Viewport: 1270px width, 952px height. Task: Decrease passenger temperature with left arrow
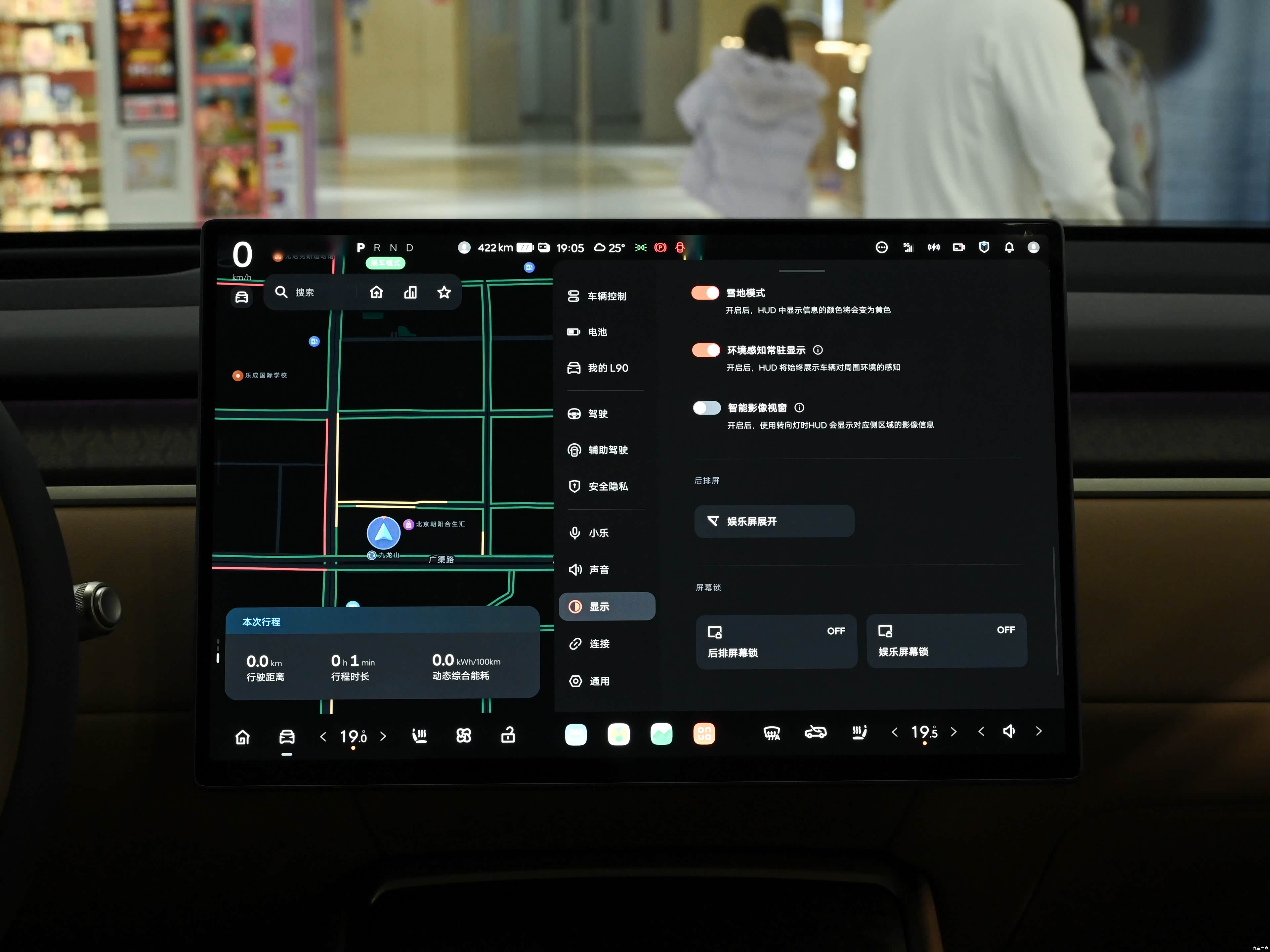(895, 732)
